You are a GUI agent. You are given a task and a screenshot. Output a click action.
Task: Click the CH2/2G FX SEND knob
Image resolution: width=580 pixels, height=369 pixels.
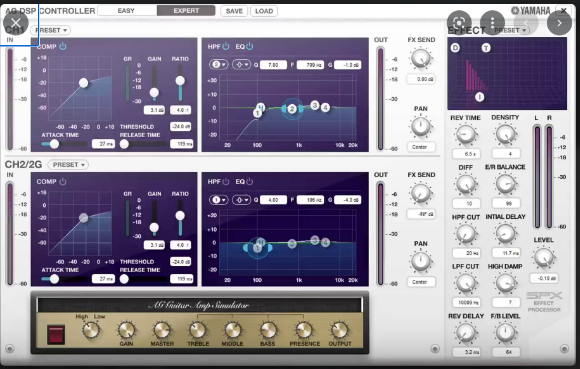point(421,193)
